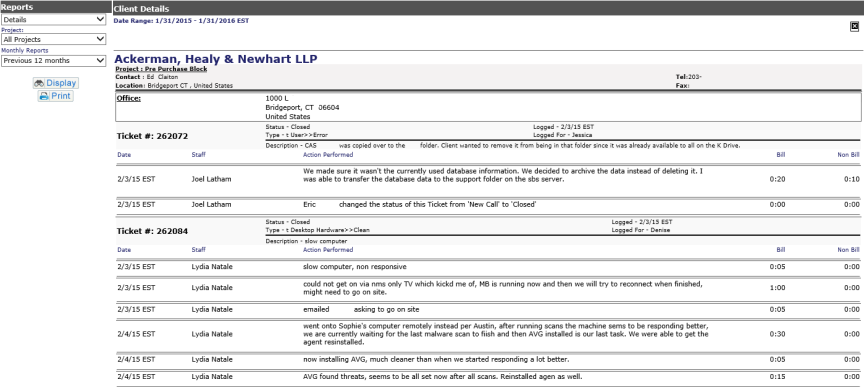Click 'slow computer, non responsive' action text
This screenshot has height=387, width=864.
click(x=355, y=267)
